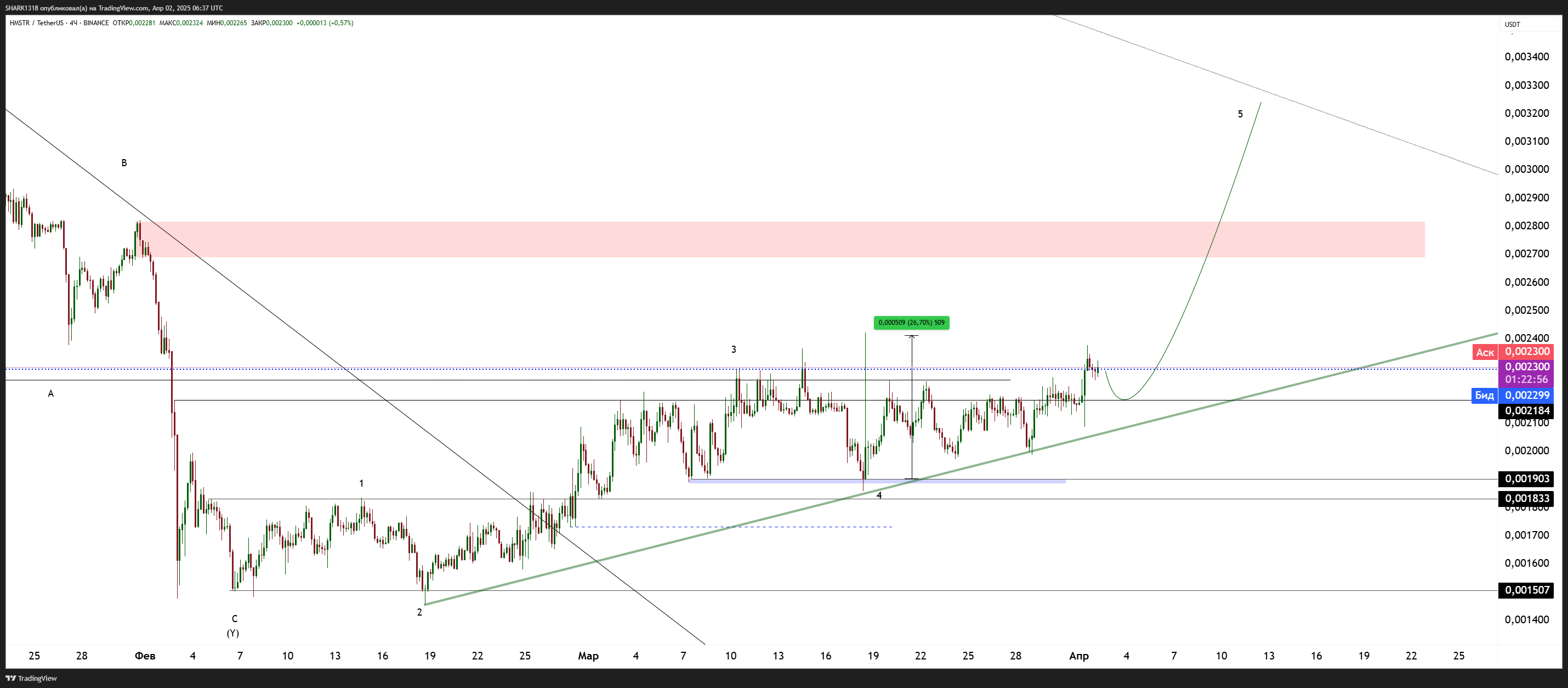This screenshot has width=1568, height=688.
Task: Click price axis label 0,003300
Action: click(x=1527, y=84)
